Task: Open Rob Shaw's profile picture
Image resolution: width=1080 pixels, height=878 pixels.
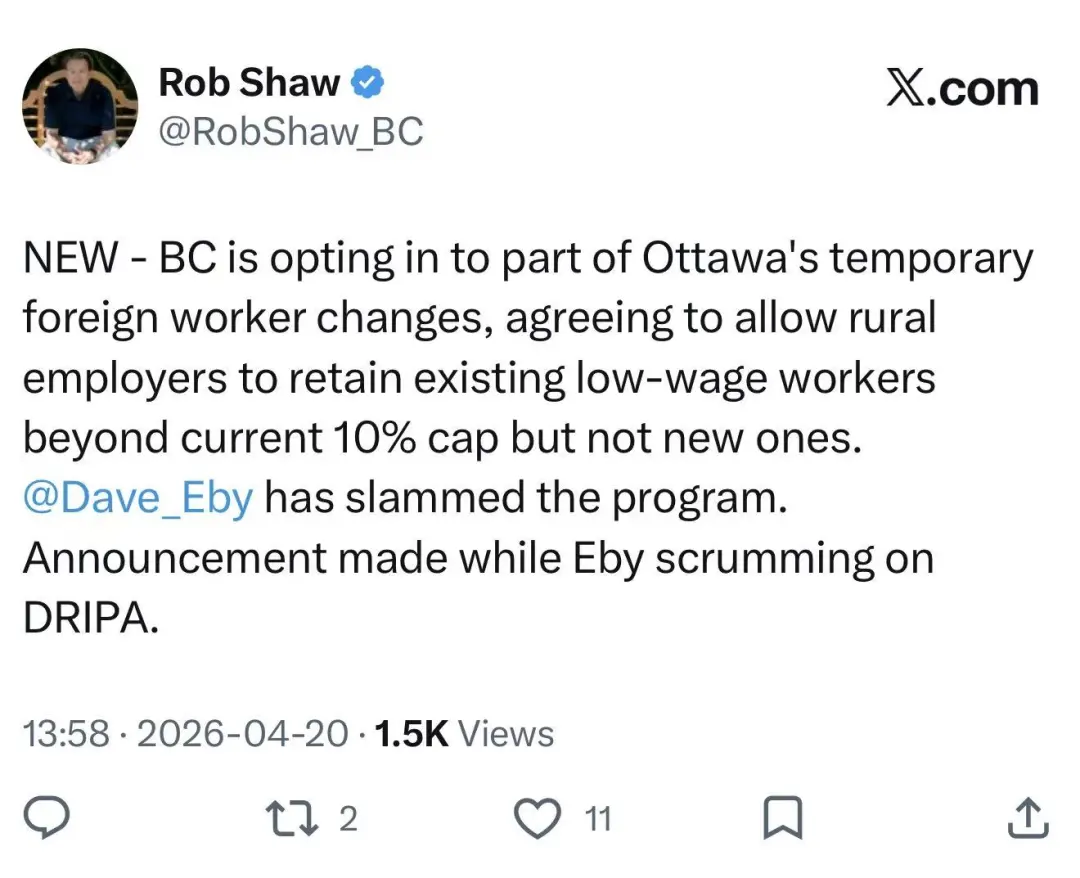Action: (x=80, y=106)
